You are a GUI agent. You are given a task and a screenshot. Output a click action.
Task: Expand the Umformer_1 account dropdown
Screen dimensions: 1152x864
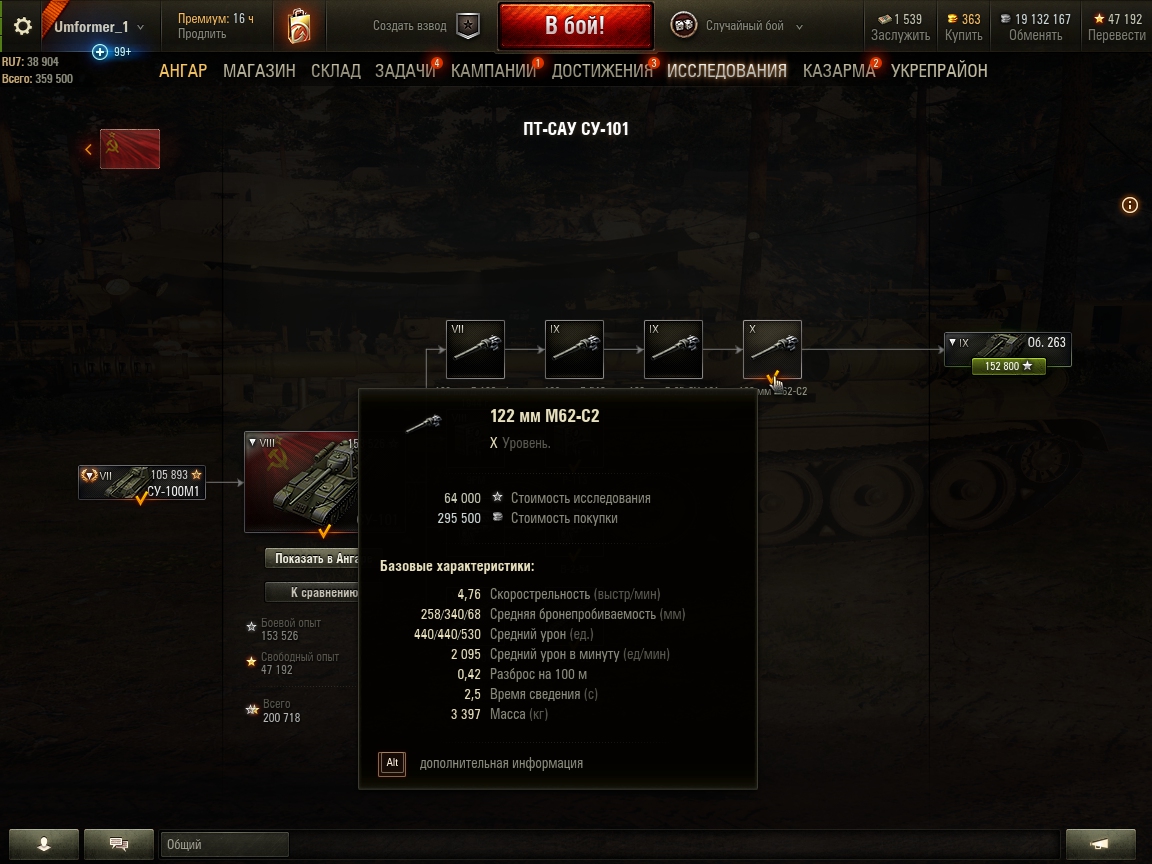(140, 27)
